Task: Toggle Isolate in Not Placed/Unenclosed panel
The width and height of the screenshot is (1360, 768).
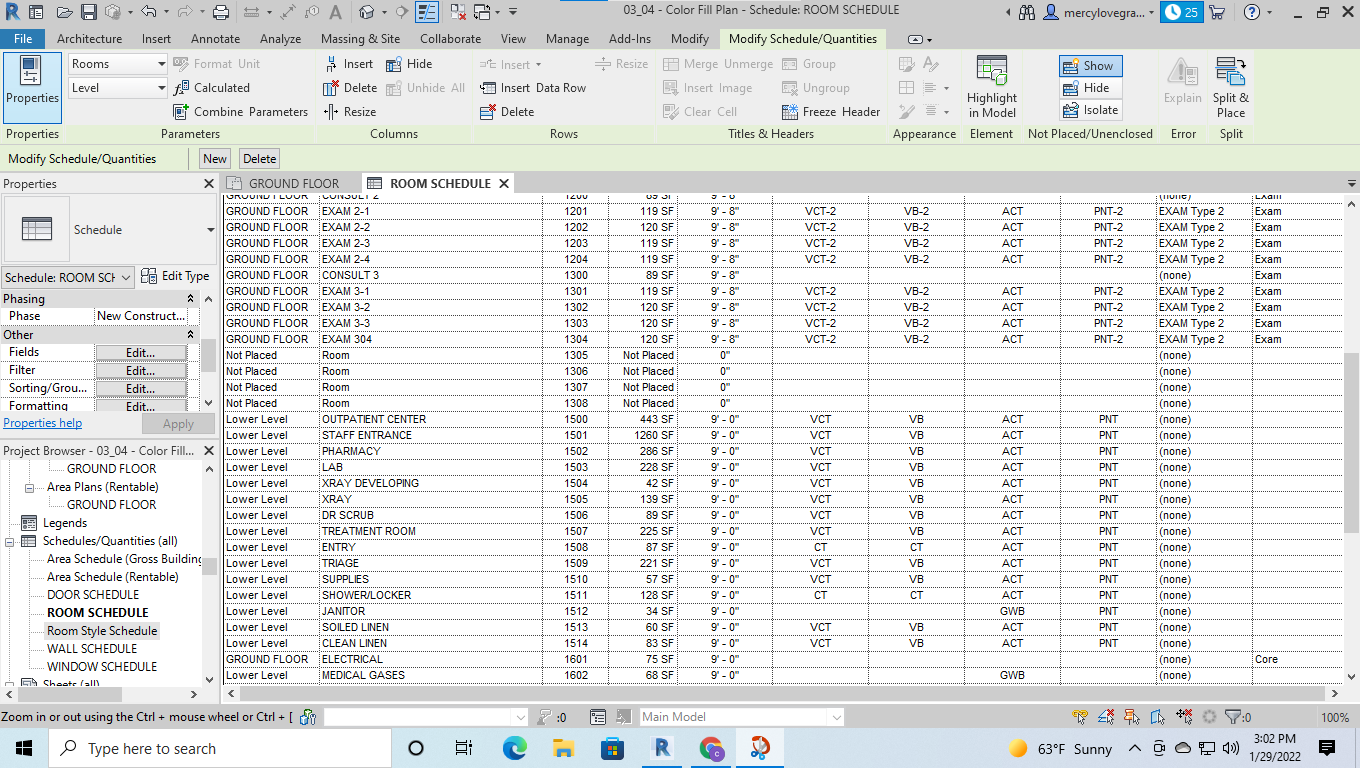Action: [x=1089, y=110]
